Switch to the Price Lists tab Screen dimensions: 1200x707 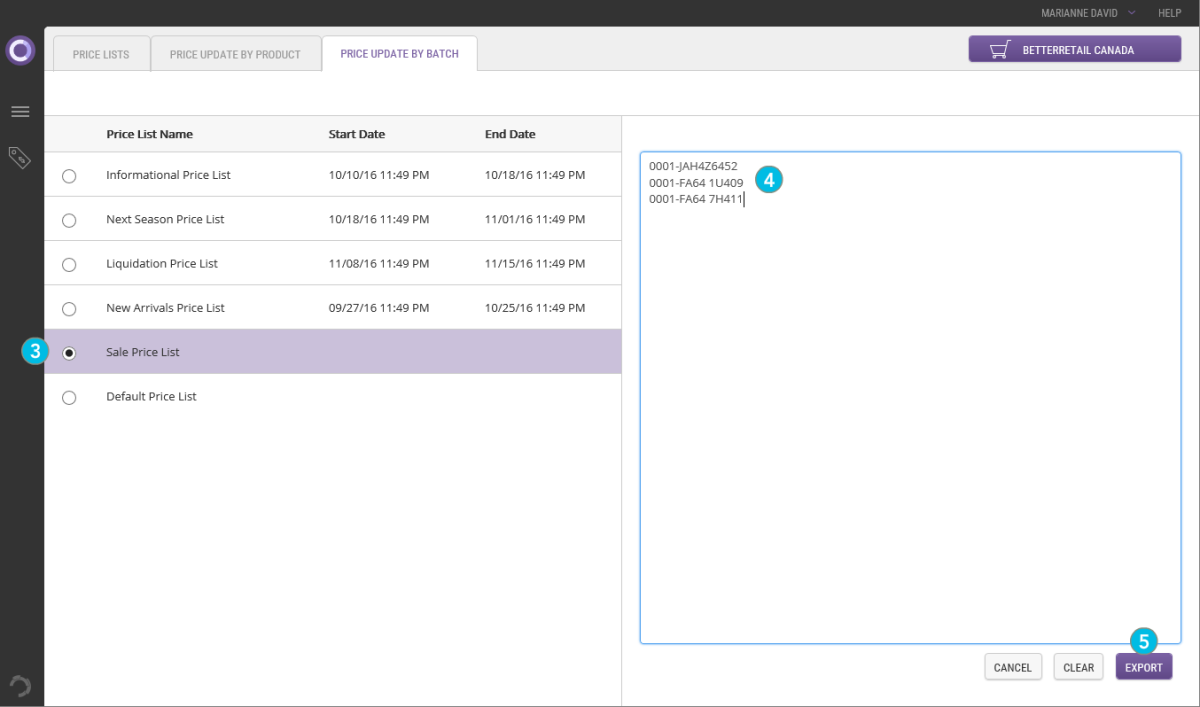click(101, 54)
